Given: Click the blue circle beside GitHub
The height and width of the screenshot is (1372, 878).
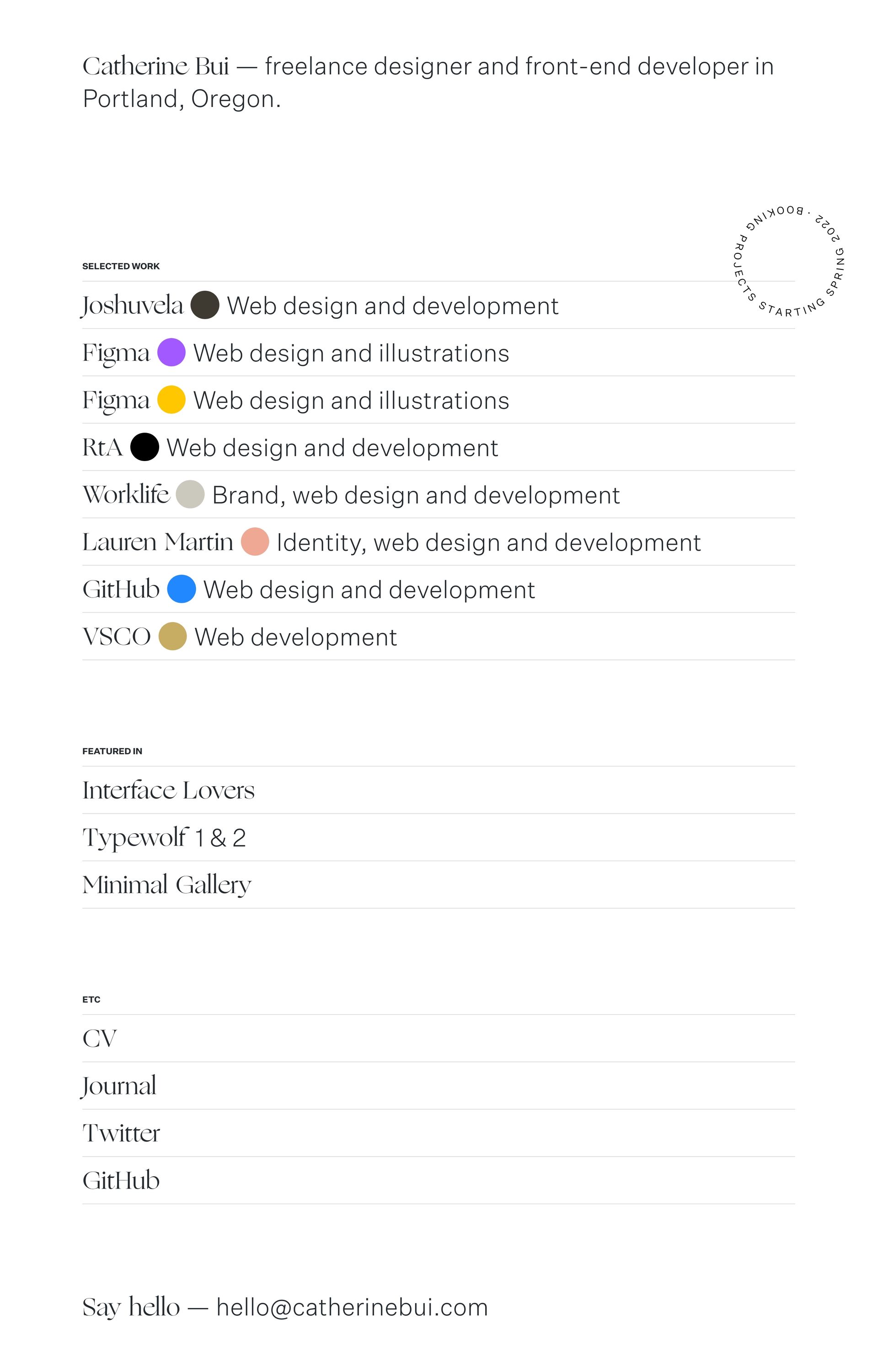Looking at the screenshot, I should pyautogui.click(x=181, y=589).
